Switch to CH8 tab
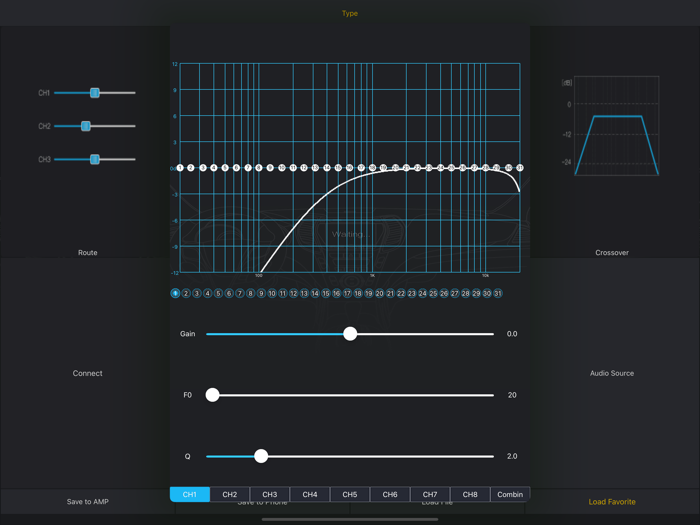 470,494
